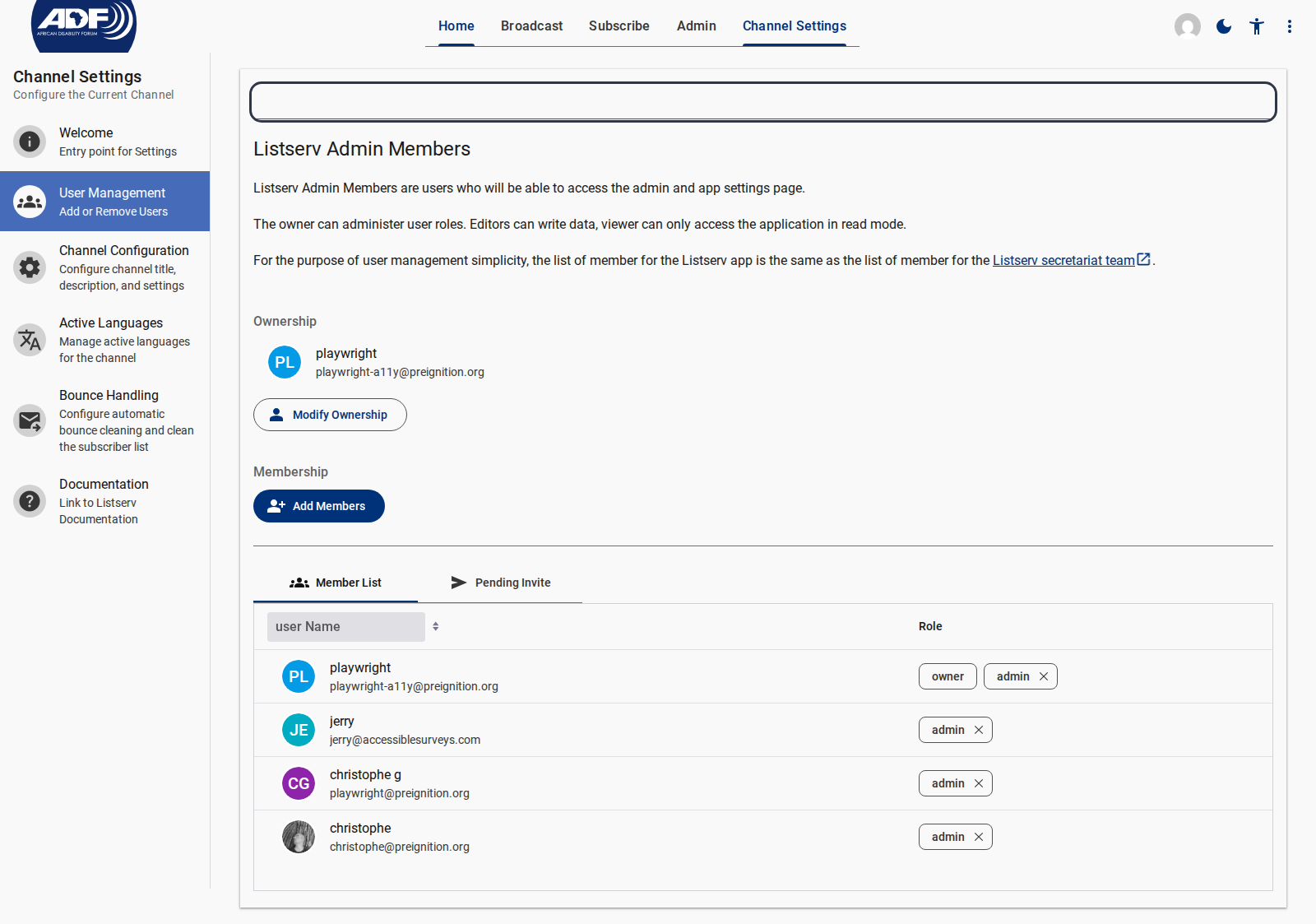Viewport: 1316px width, 924px height.
Task: Toggle the user Name sort arrows
Action: click(x=436, y=626)
